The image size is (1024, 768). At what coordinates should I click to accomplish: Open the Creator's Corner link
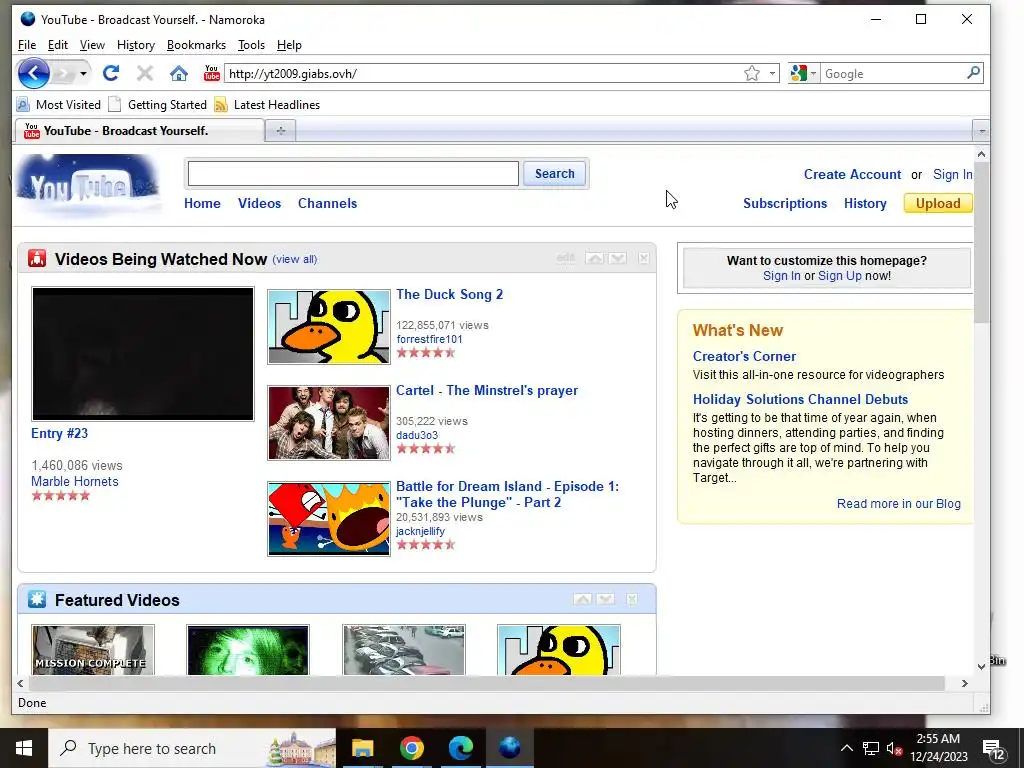(744, 357)
